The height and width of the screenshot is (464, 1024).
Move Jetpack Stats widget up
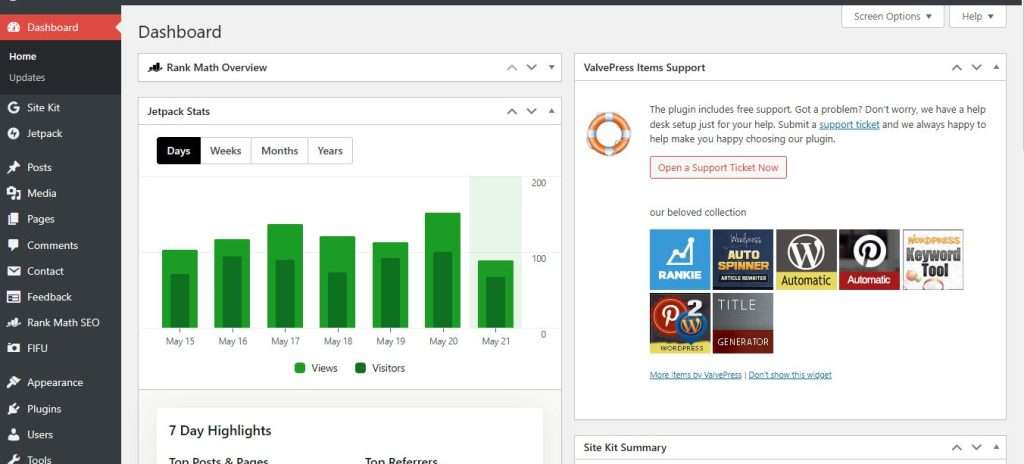tap(512, 111)
